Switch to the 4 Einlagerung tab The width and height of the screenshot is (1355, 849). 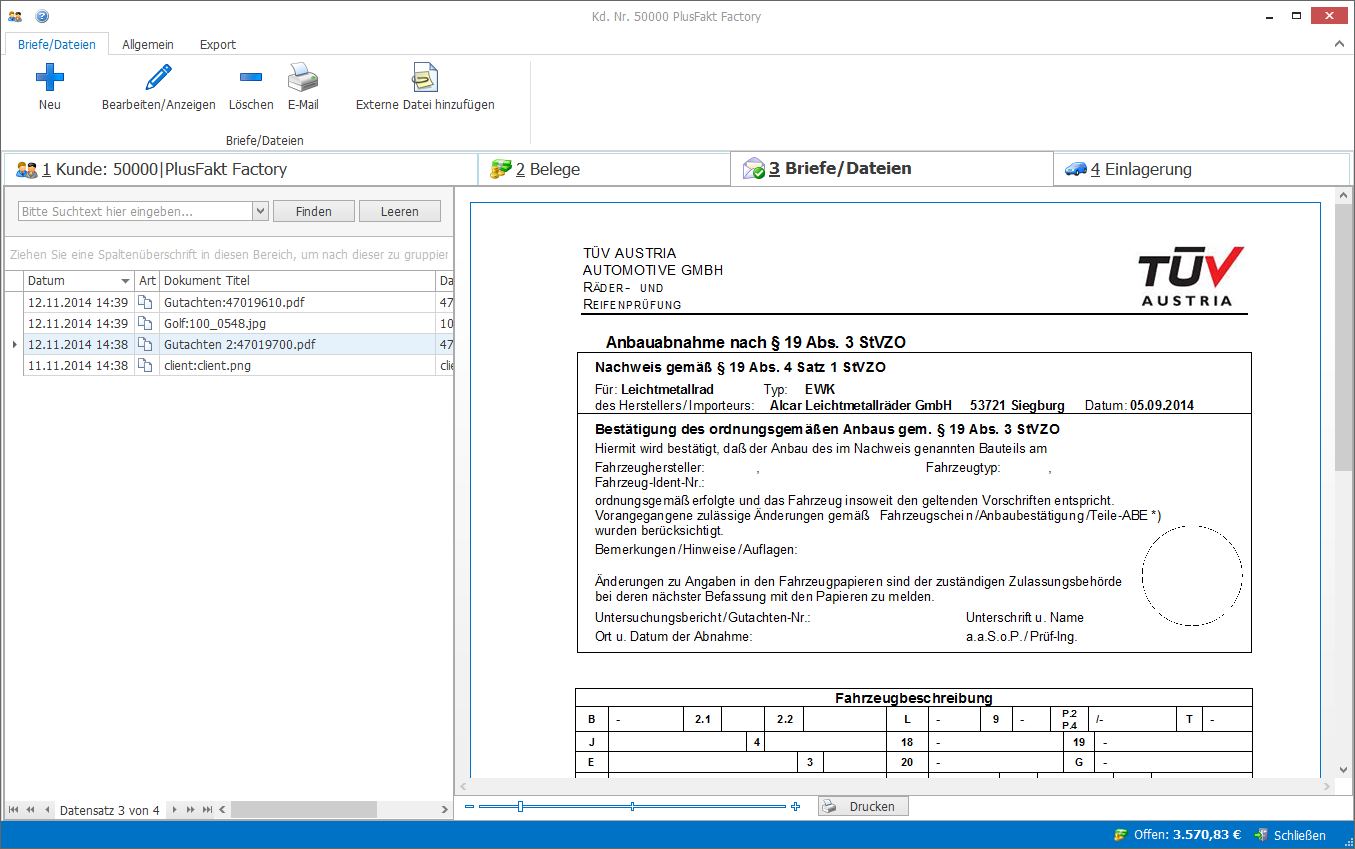1201,169
